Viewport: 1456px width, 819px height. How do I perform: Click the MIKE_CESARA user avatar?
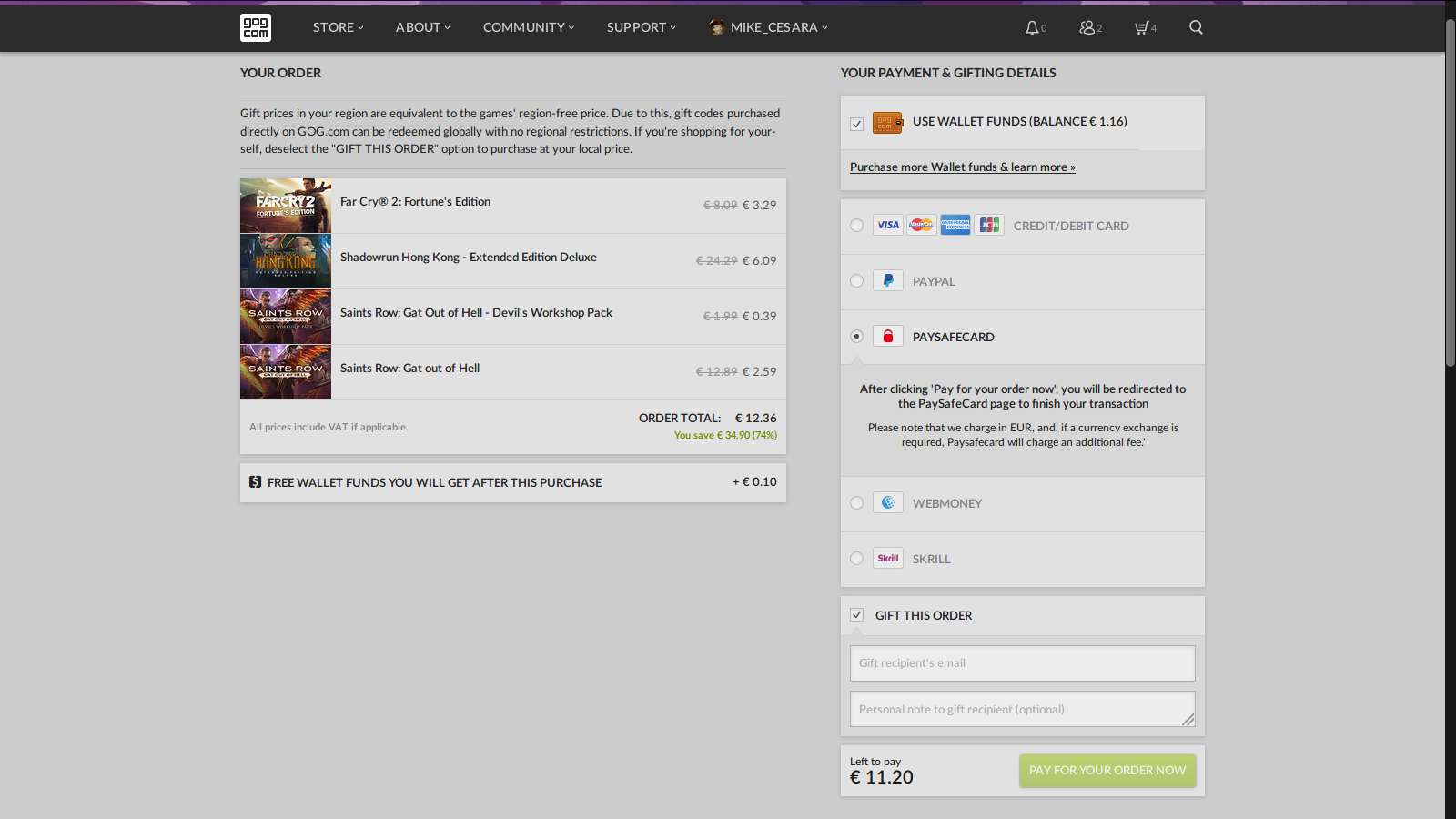point(717,27)
